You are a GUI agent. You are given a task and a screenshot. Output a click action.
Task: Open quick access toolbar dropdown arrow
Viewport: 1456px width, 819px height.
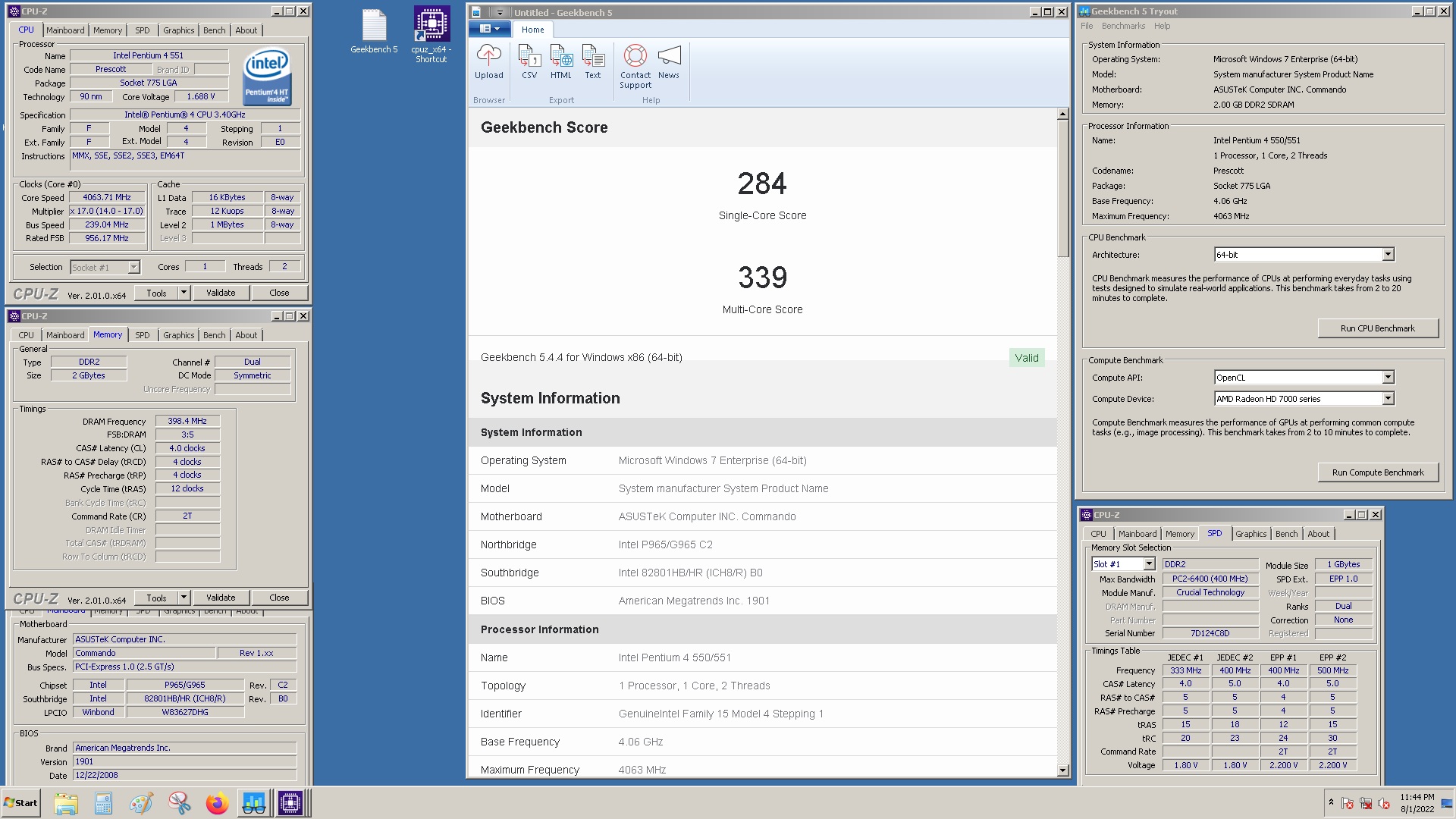(x=500, y=12)
